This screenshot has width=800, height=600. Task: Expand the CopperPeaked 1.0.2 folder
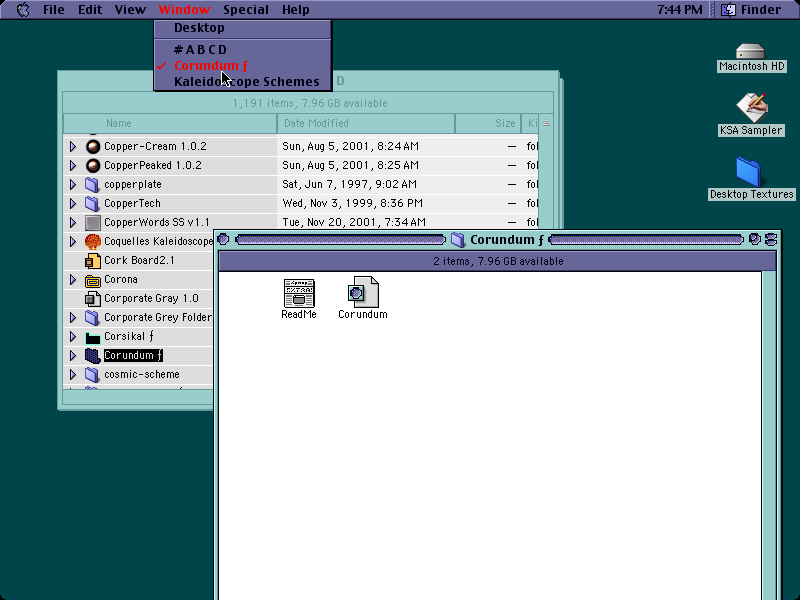click(73, 165)
